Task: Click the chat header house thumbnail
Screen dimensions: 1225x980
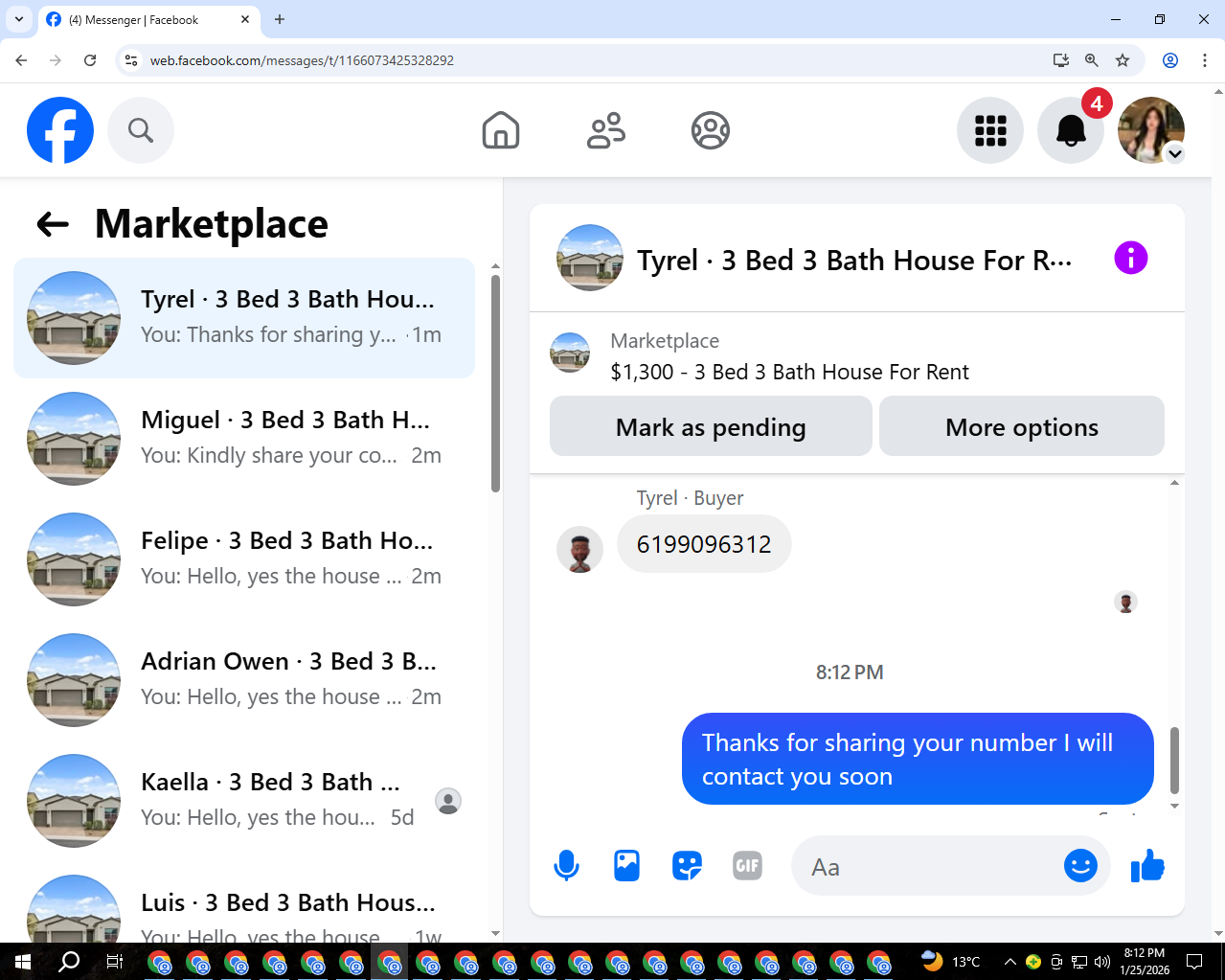Action: [590, 258]
